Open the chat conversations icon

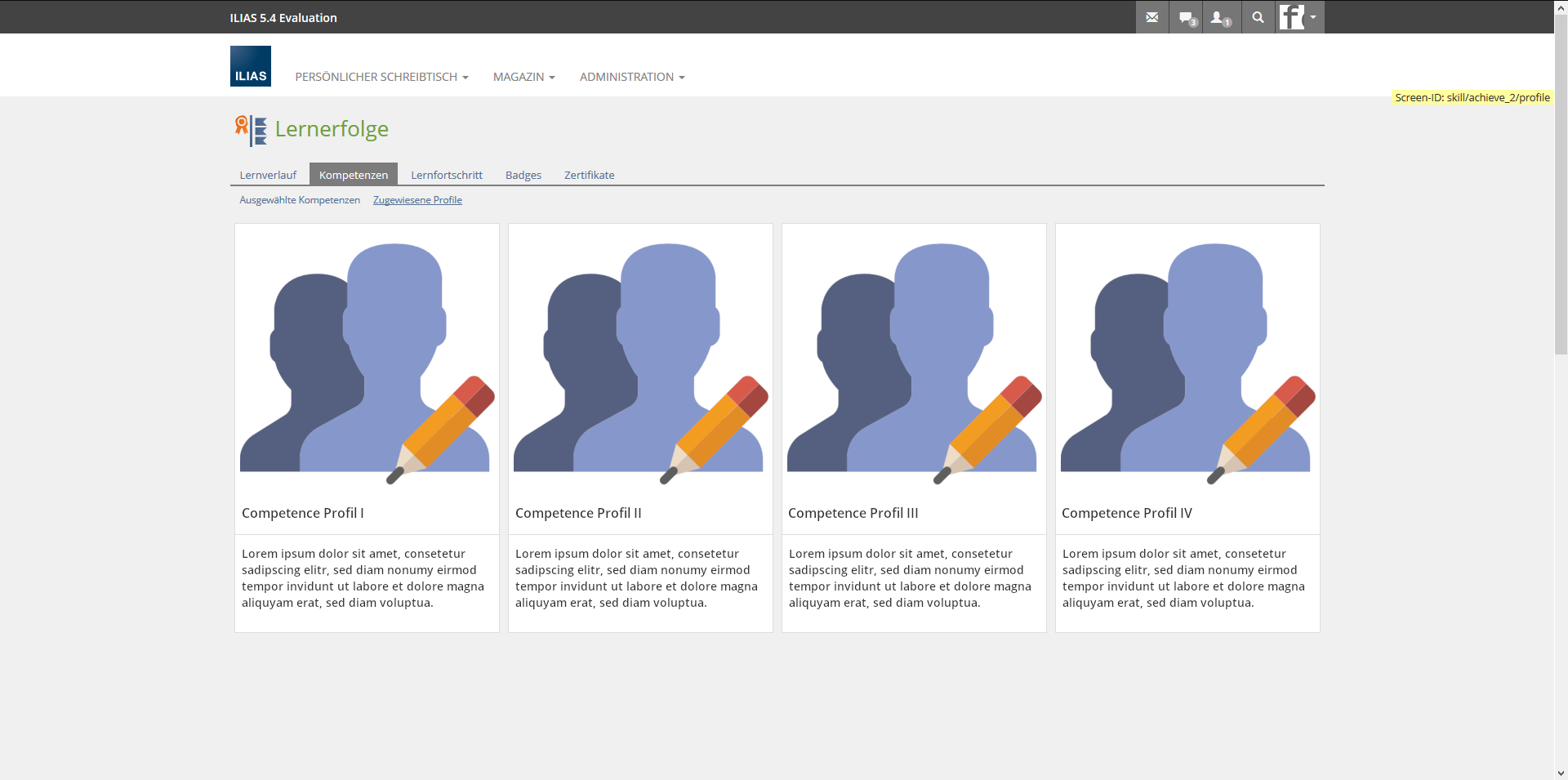point(1187,17)
